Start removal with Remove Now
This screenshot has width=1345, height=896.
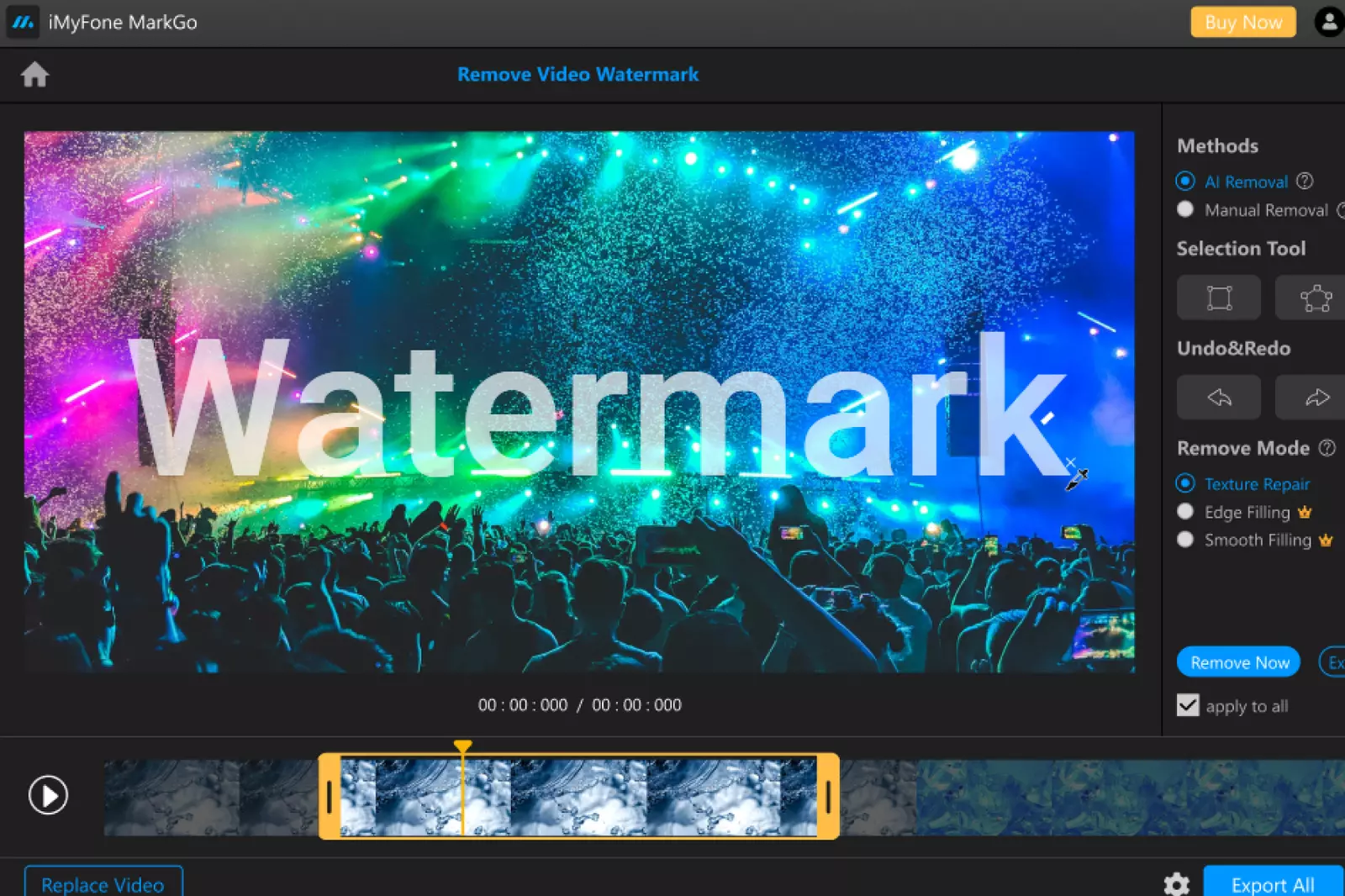click(x=1239, y=662)
